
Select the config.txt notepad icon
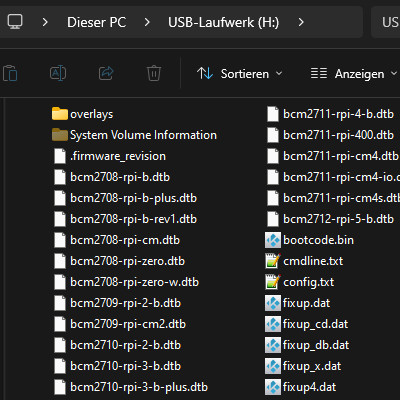pyautogui.click(x=273, y=282)
